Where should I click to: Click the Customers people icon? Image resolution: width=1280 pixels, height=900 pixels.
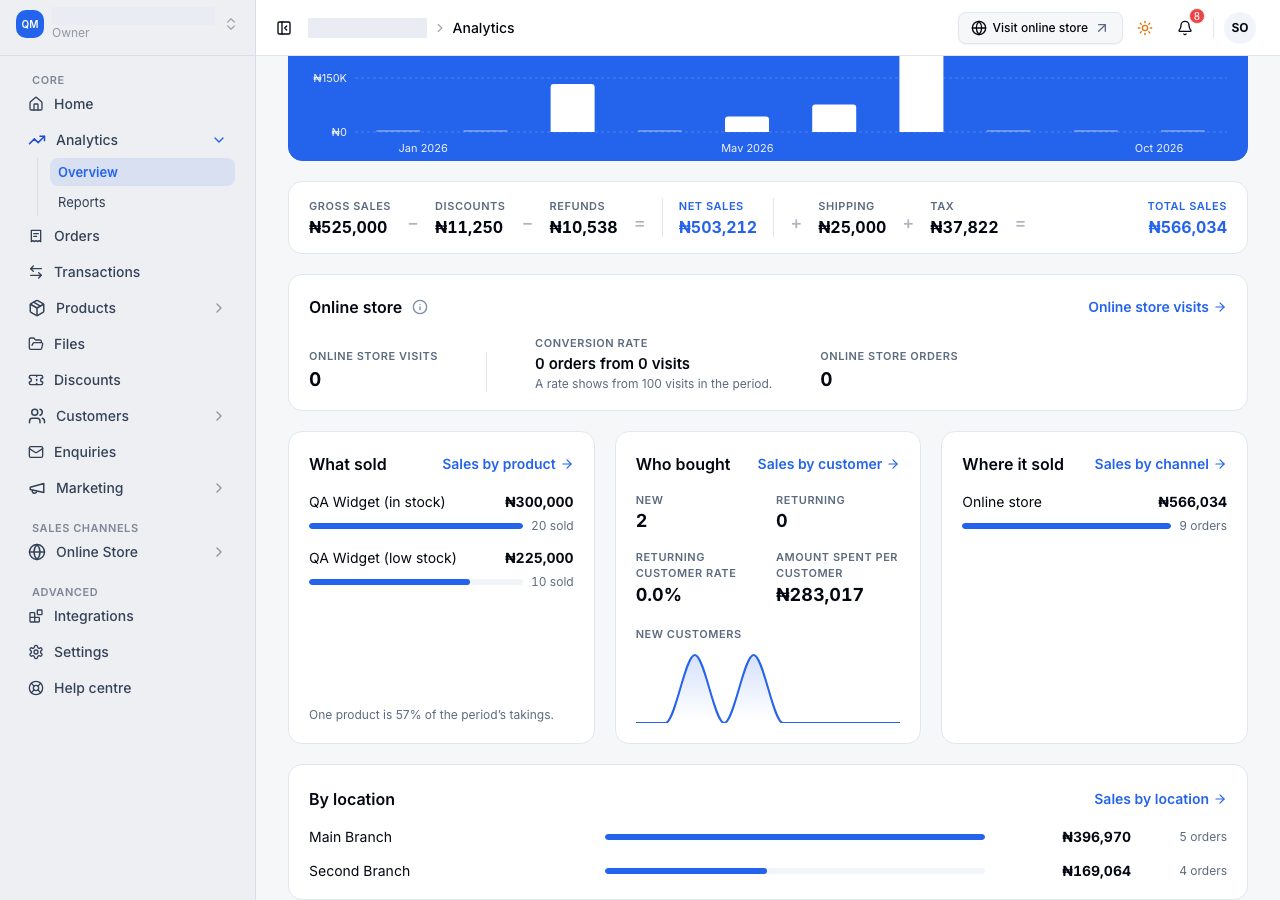(37, 416)
